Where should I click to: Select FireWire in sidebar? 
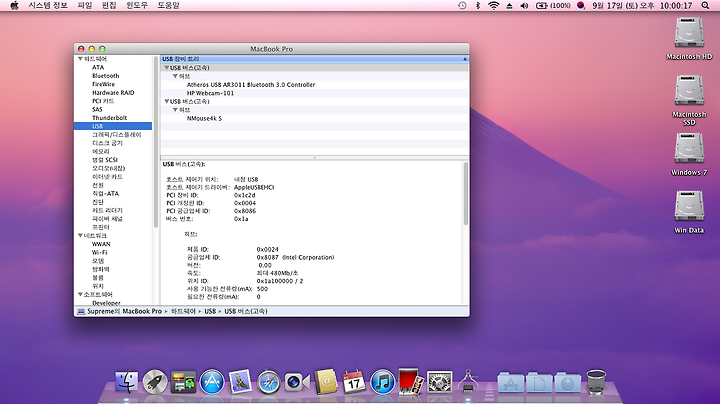[x=103, y=84]
